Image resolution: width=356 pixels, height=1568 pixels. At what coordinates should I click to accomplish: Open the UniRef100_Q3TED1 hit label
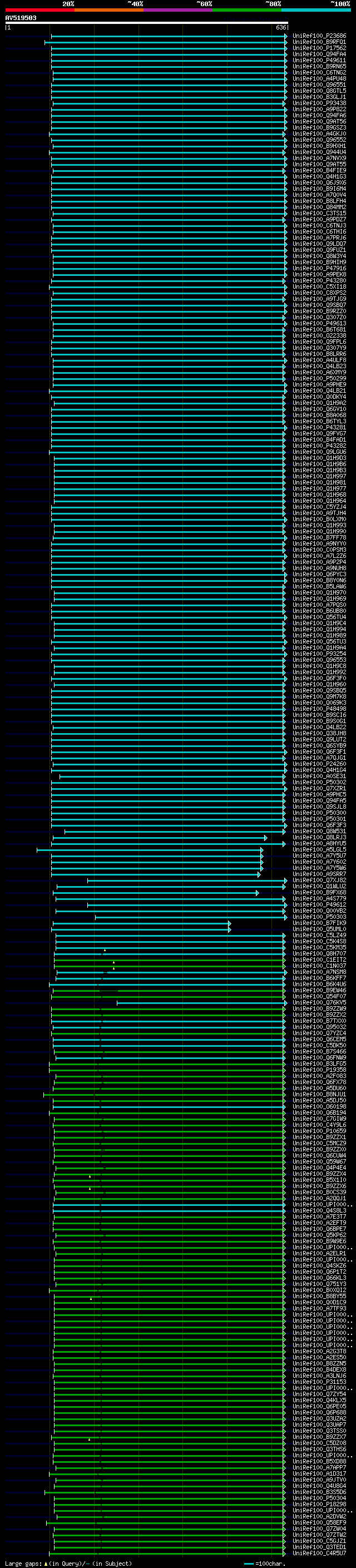319,1547
